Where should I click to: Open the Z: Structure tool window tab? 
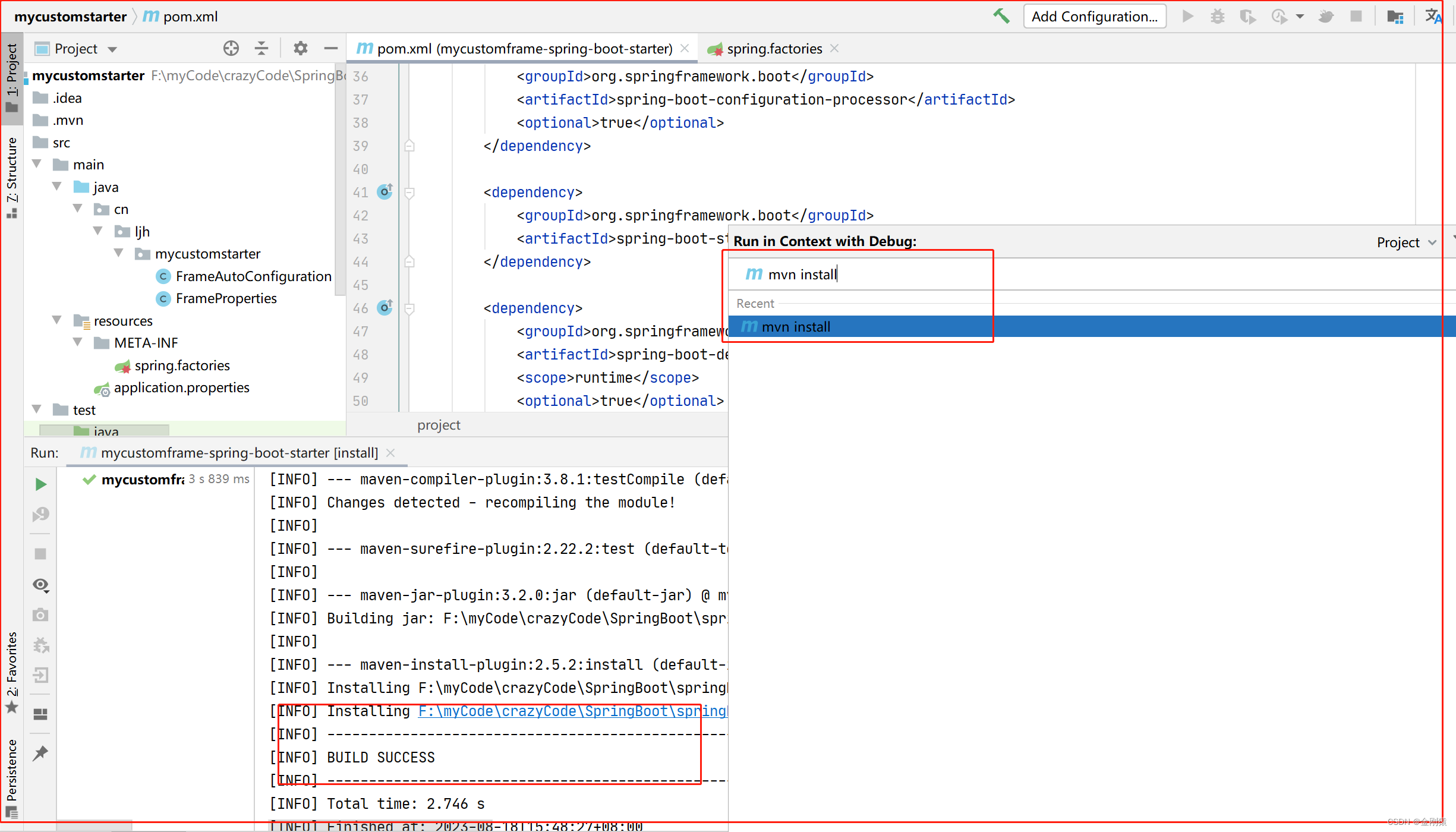tap(11, 177)
